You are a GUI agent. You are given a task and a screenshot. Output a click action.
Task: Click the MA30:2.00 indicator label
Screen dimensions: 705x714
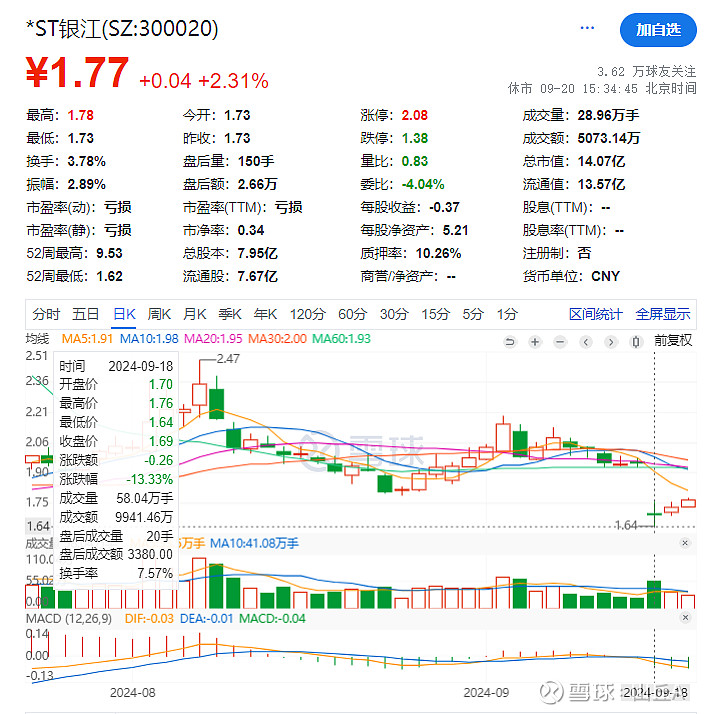277,339
